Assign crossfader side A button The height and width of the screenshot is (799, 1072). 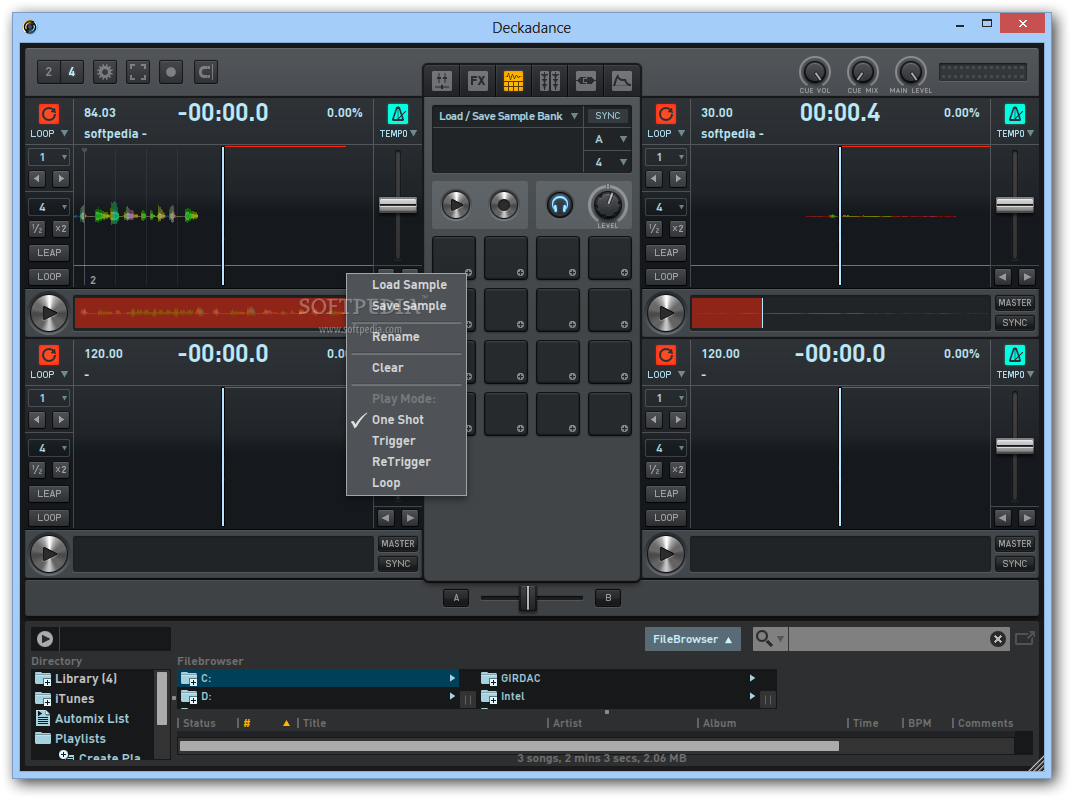pyautogui.click(x=456, y=598)
